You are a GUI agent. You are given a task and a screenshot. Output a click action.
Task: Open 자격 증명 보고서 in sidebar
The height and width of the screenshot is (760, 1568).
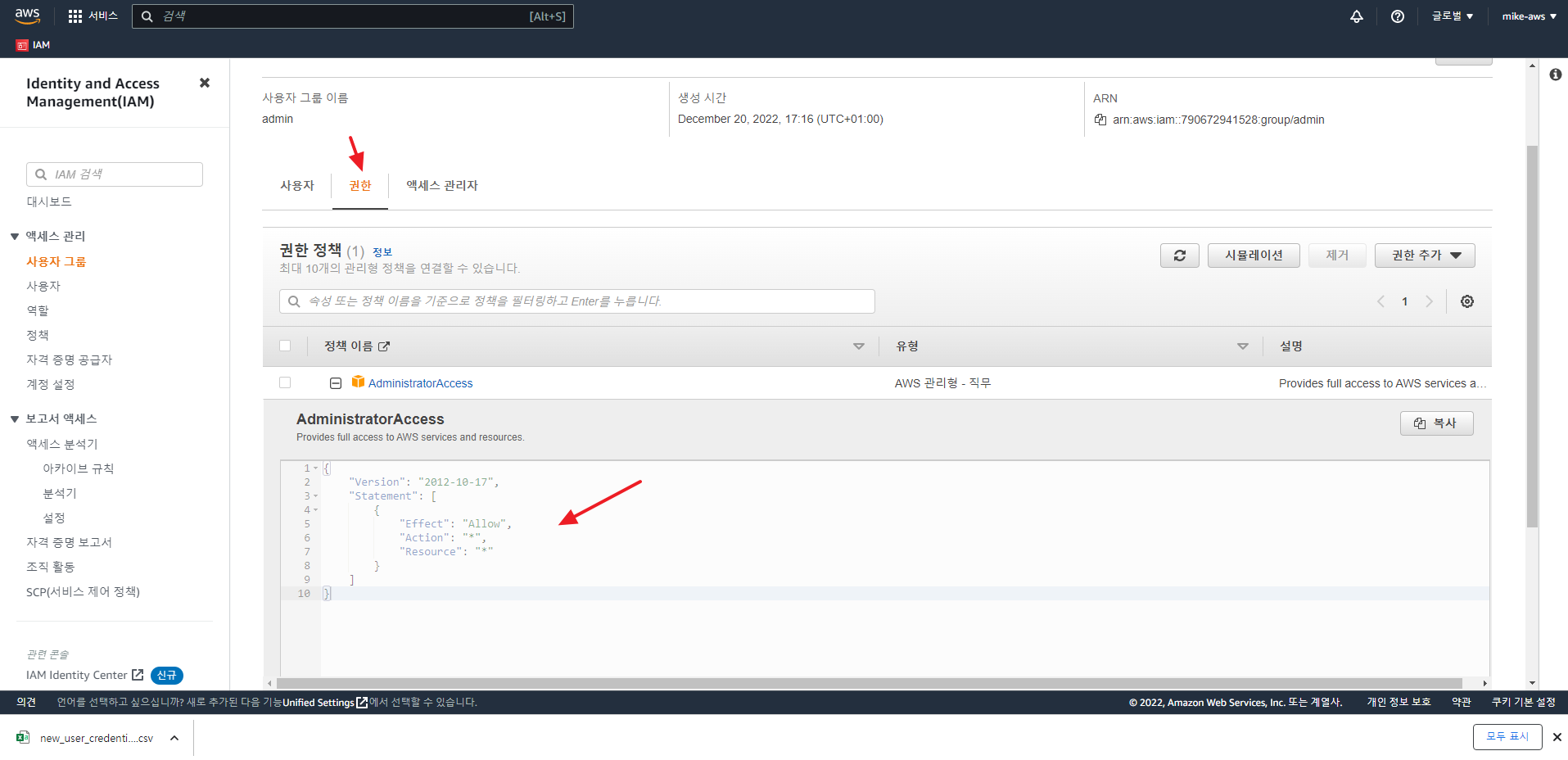[x=69, y=542]
